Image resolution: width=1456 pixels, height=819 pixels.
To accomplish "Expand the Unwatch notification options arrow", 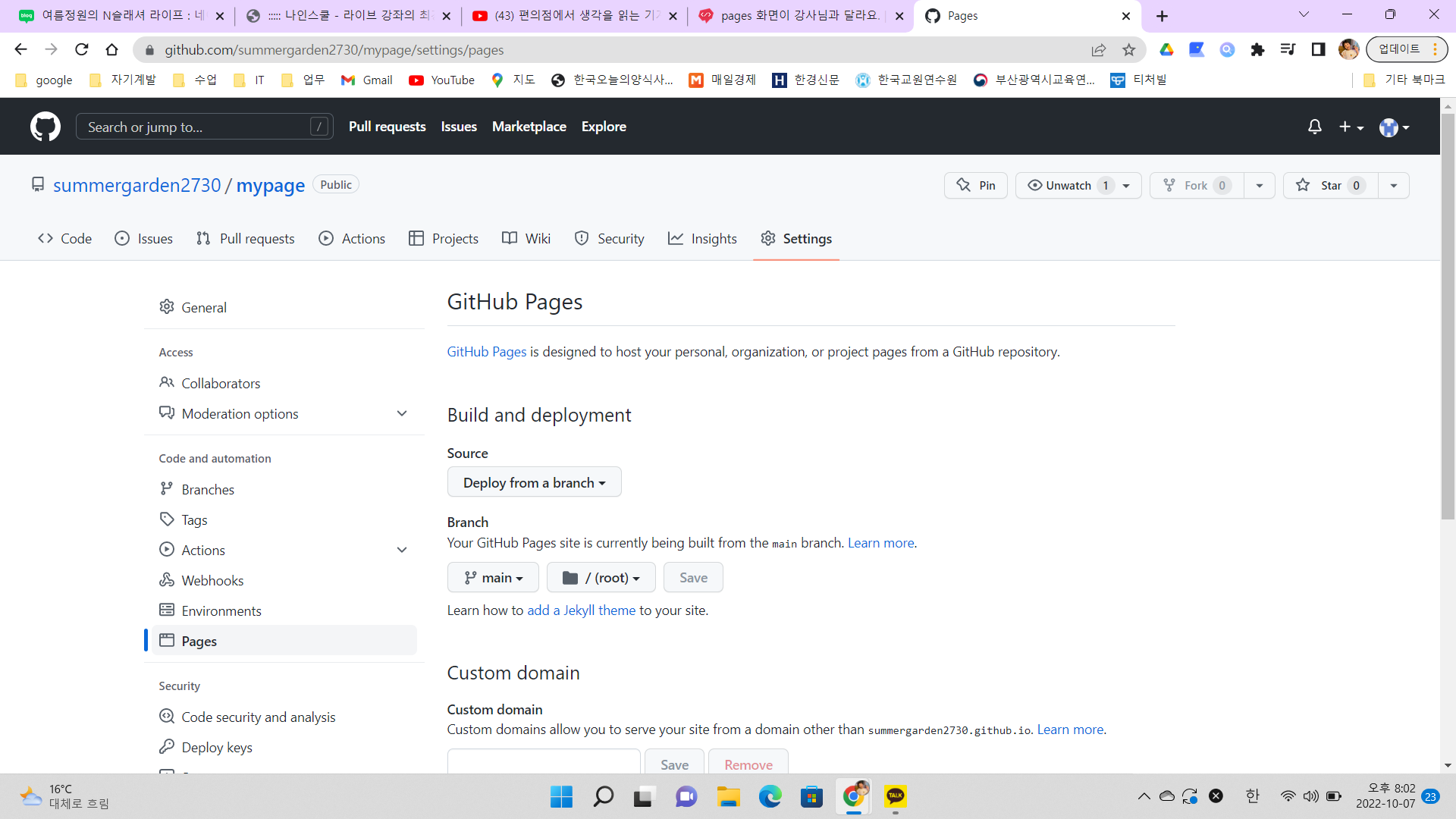I will click(x=1126, y=186).
